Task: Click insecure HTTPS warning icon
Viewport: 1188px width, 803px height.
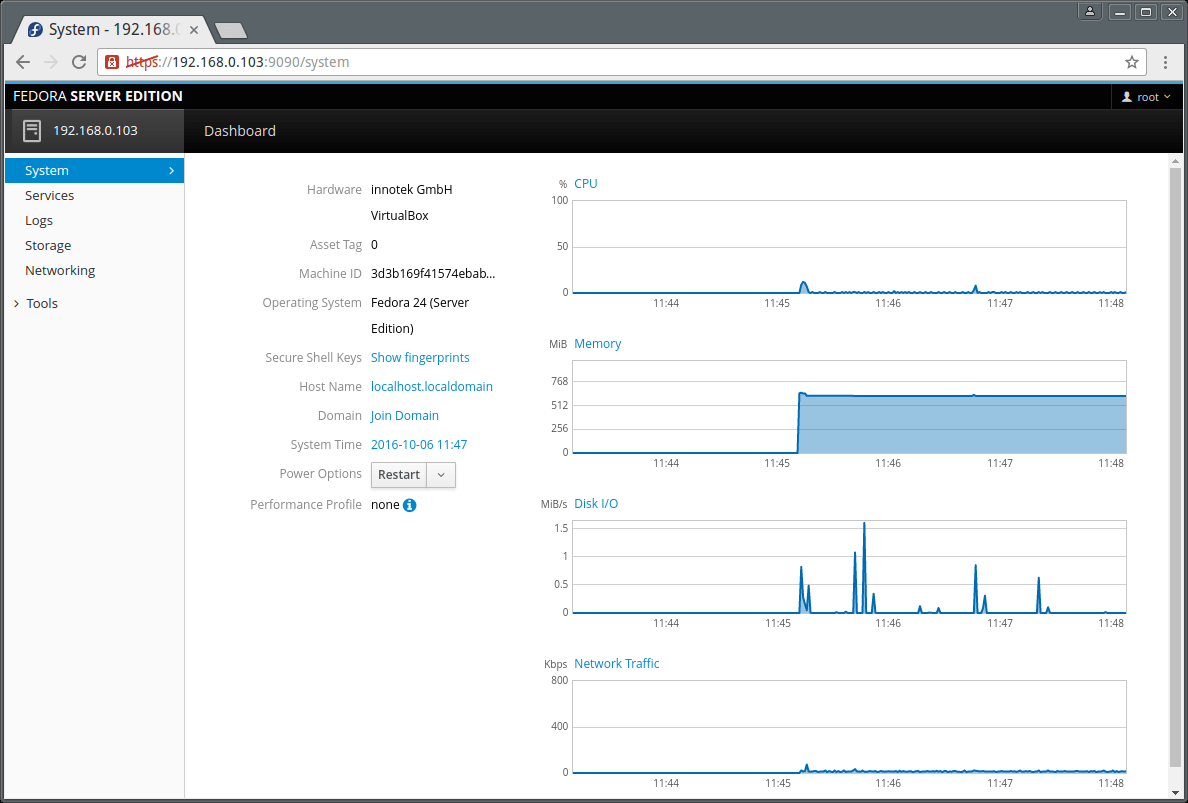Action: (x=113, y=62)
